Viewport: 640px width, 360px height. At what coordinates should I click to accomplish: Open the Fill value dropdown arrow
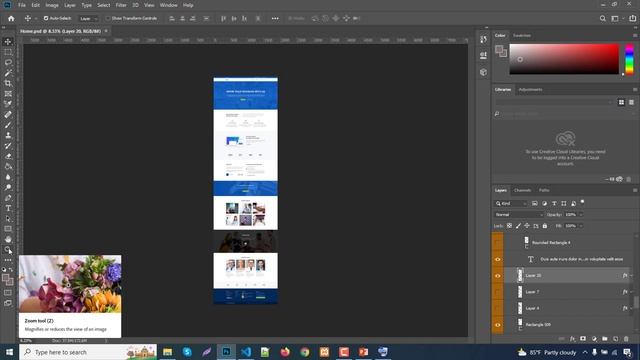(x=581, y=226)
